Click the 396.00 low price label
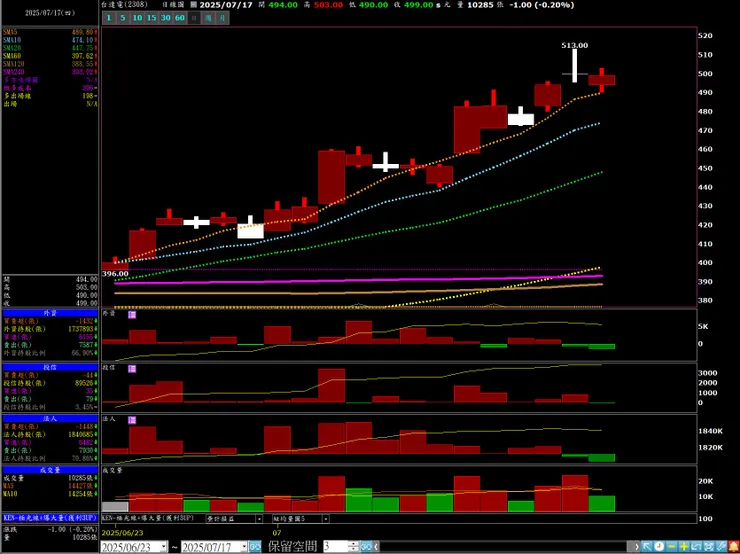The width and height of the screenshot is (740, 554). point(114,274)
